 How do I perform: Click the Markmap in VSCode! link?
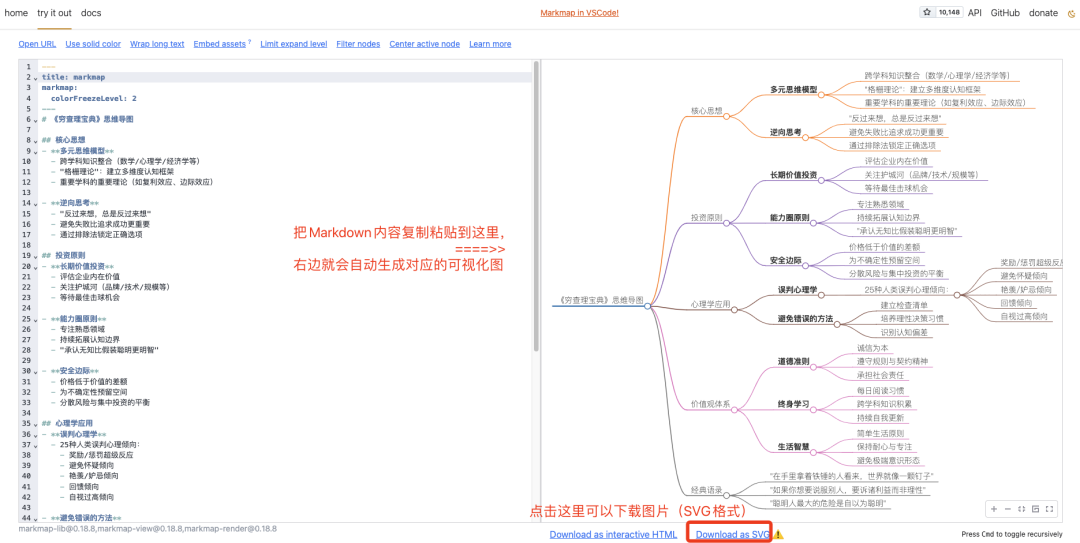point(579,12)
